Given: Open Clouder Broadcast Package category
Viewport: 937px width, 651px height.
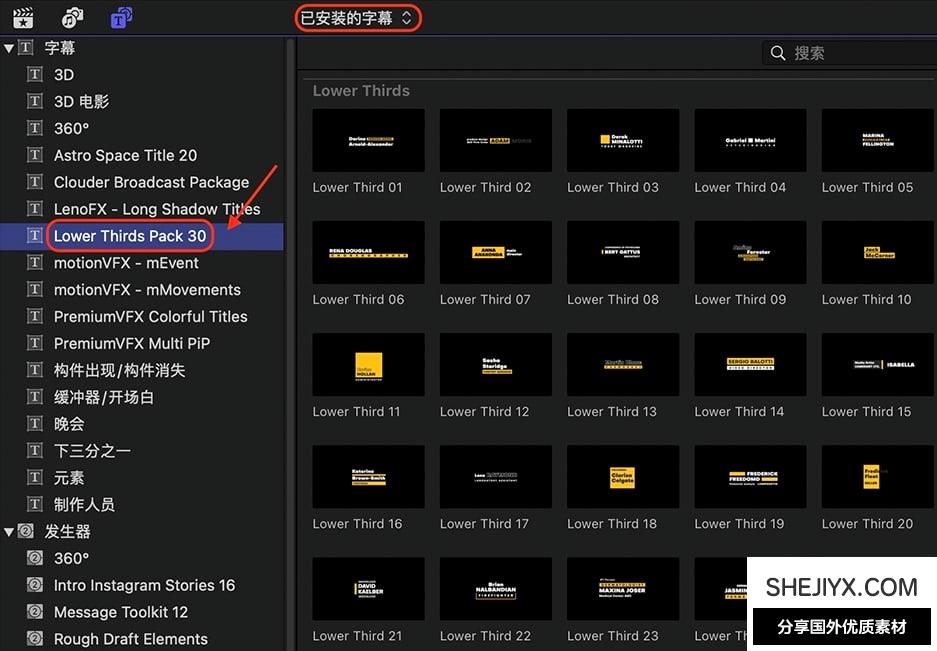Looking at the screenshot, I should click(151, 183).
